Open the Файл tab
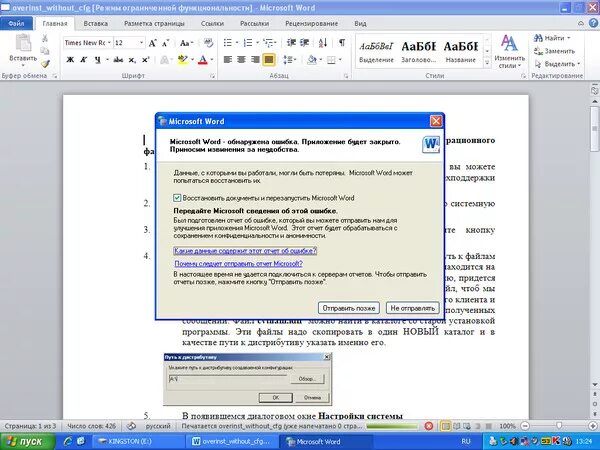The width and height of the screenshot is (600, 450). point(16,23)
